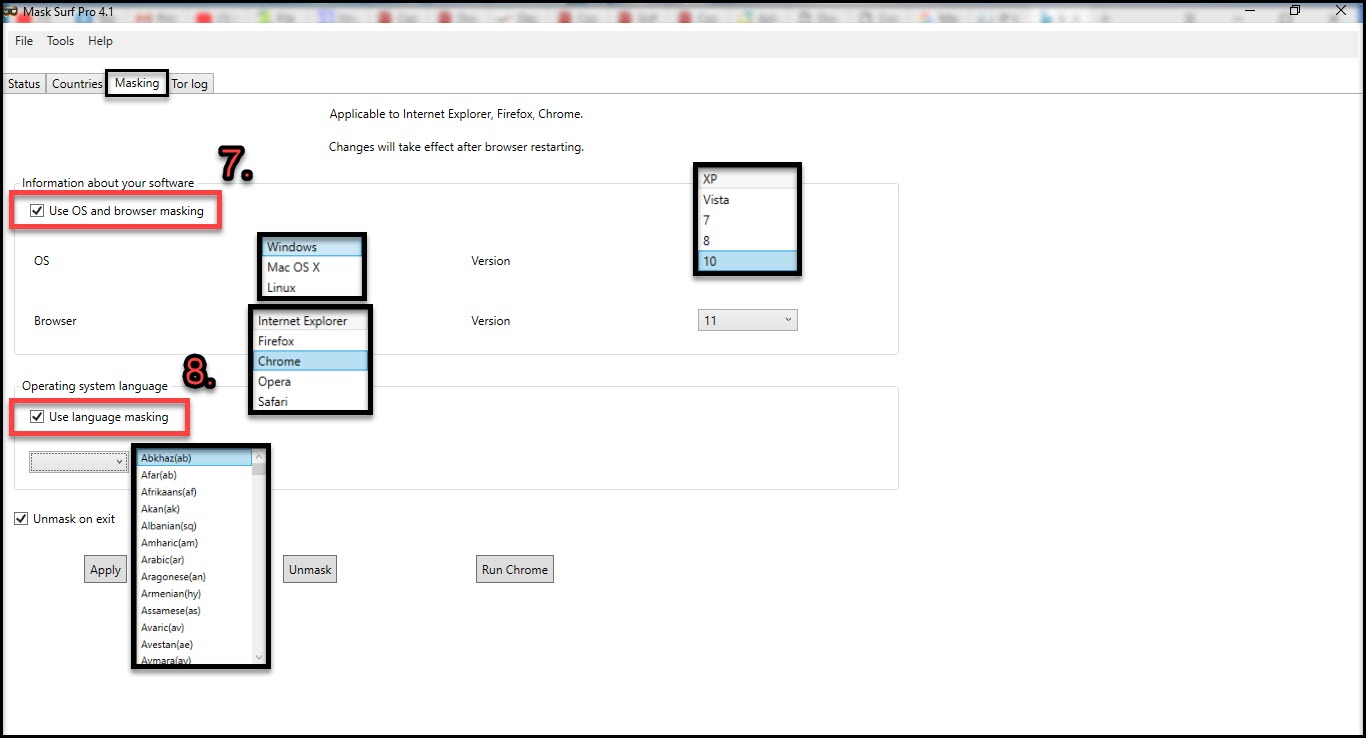Toggle Use language masking checkbox
1366x738 pixels.
37,416
